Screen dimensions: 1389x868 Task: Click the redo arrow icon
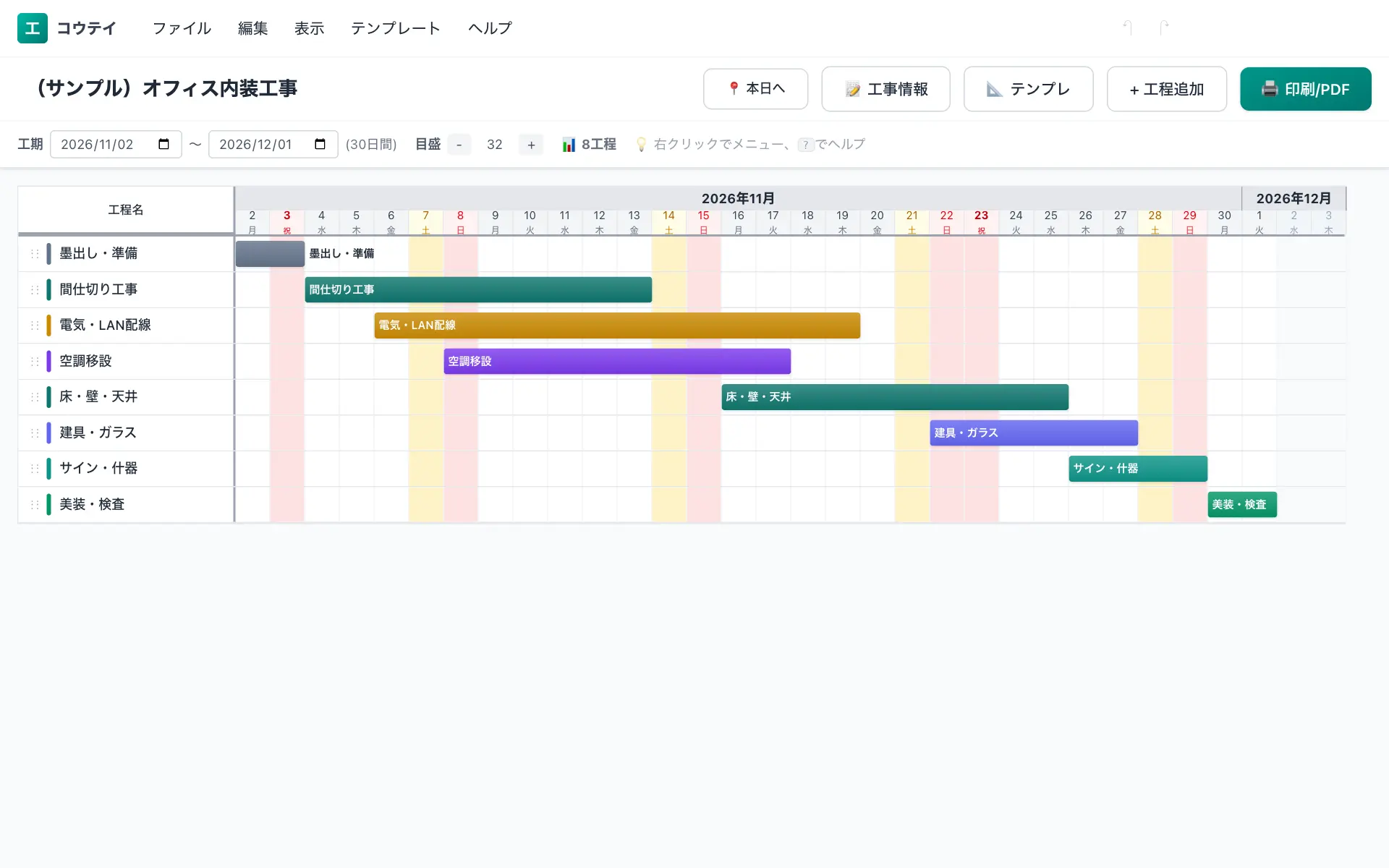1164,27
